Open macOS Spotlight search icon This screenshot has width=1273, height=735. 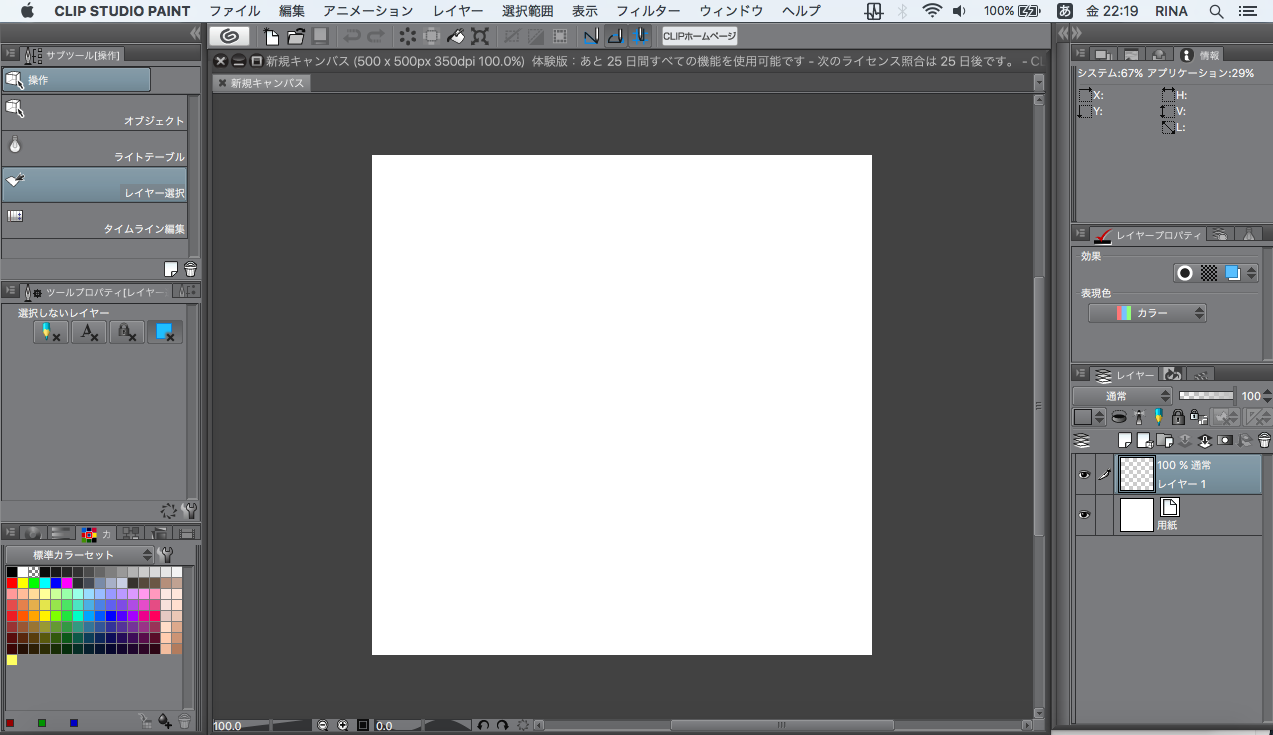[x=1216, y=11]
